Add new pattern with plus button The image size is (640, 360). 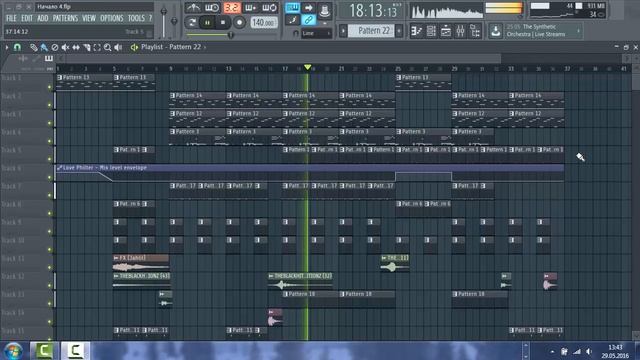pos(399,31)
